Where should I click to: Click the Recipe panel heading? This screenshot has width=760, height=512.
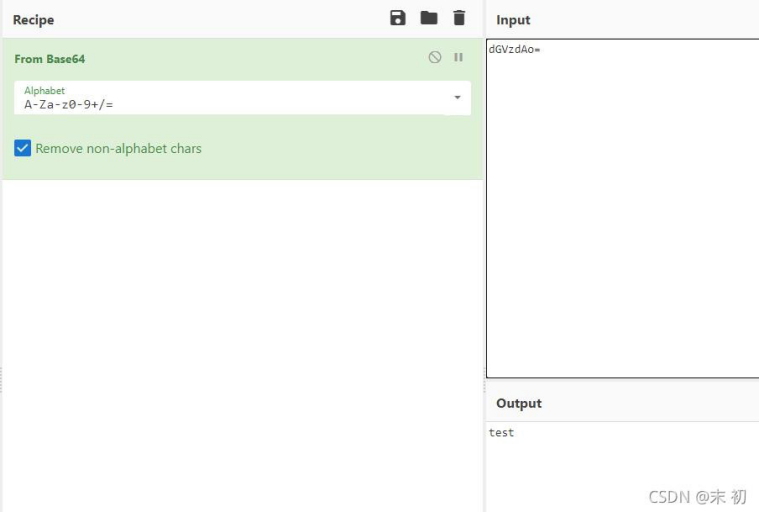point(33,20)
